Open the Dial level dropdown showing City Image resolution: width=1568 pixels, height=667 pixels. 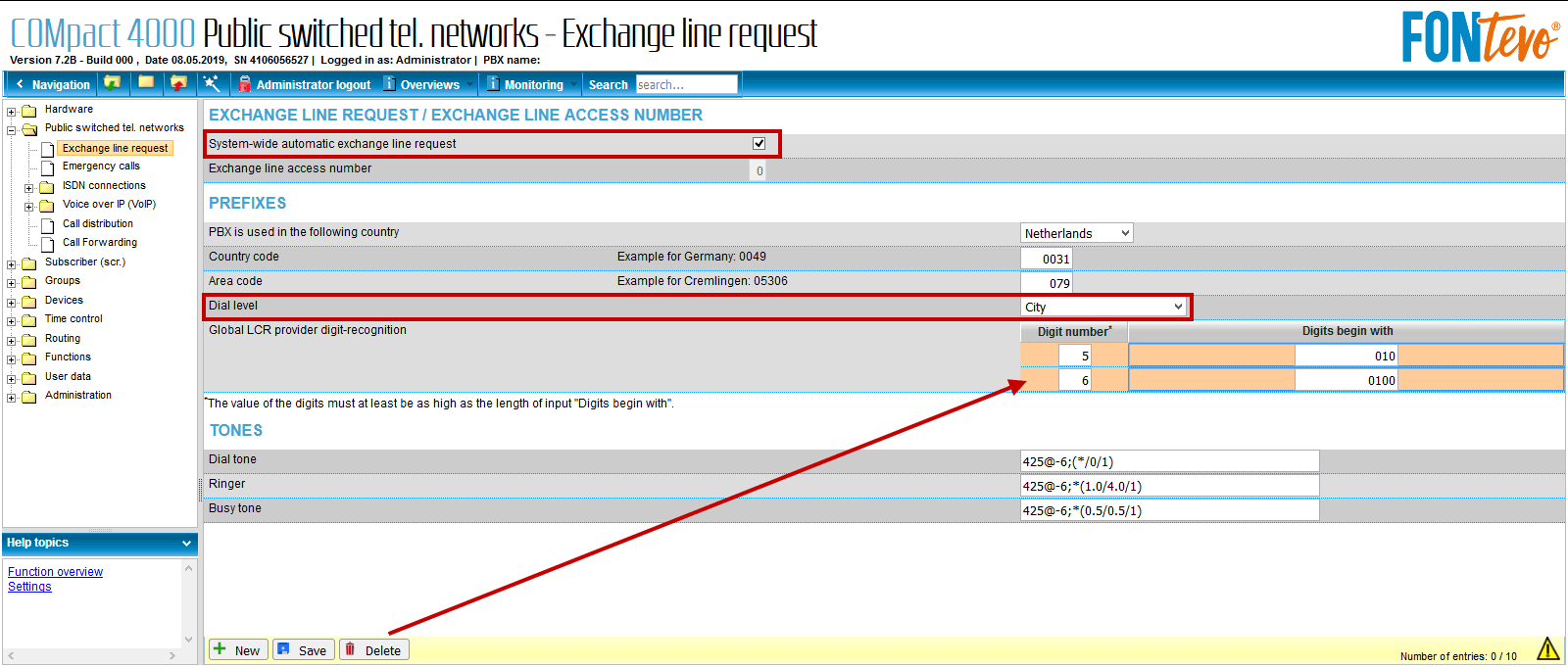(x=1103, y=307)
